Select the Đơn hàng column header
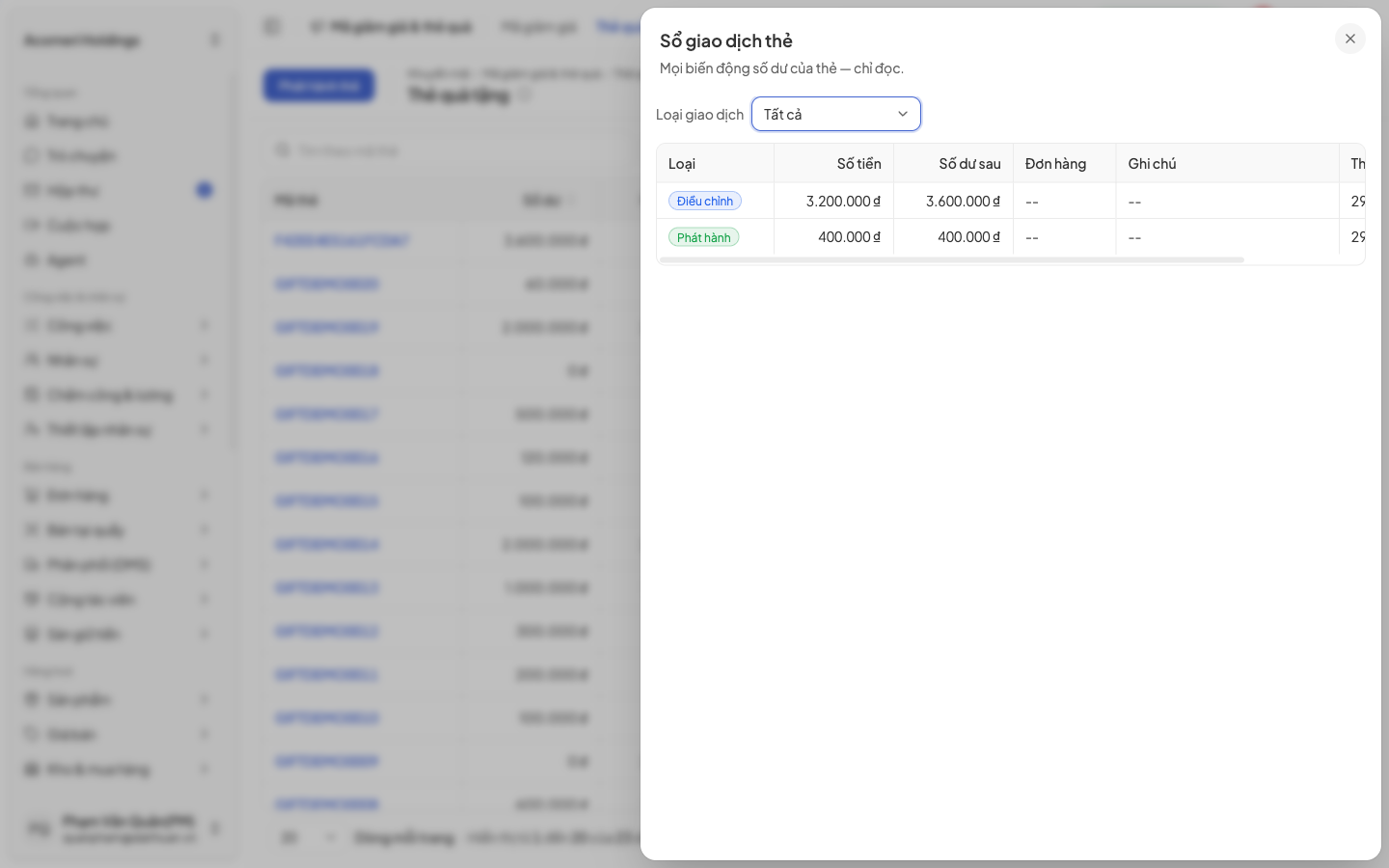Viewport: 1389px width, 868px height. (1064, 164)
